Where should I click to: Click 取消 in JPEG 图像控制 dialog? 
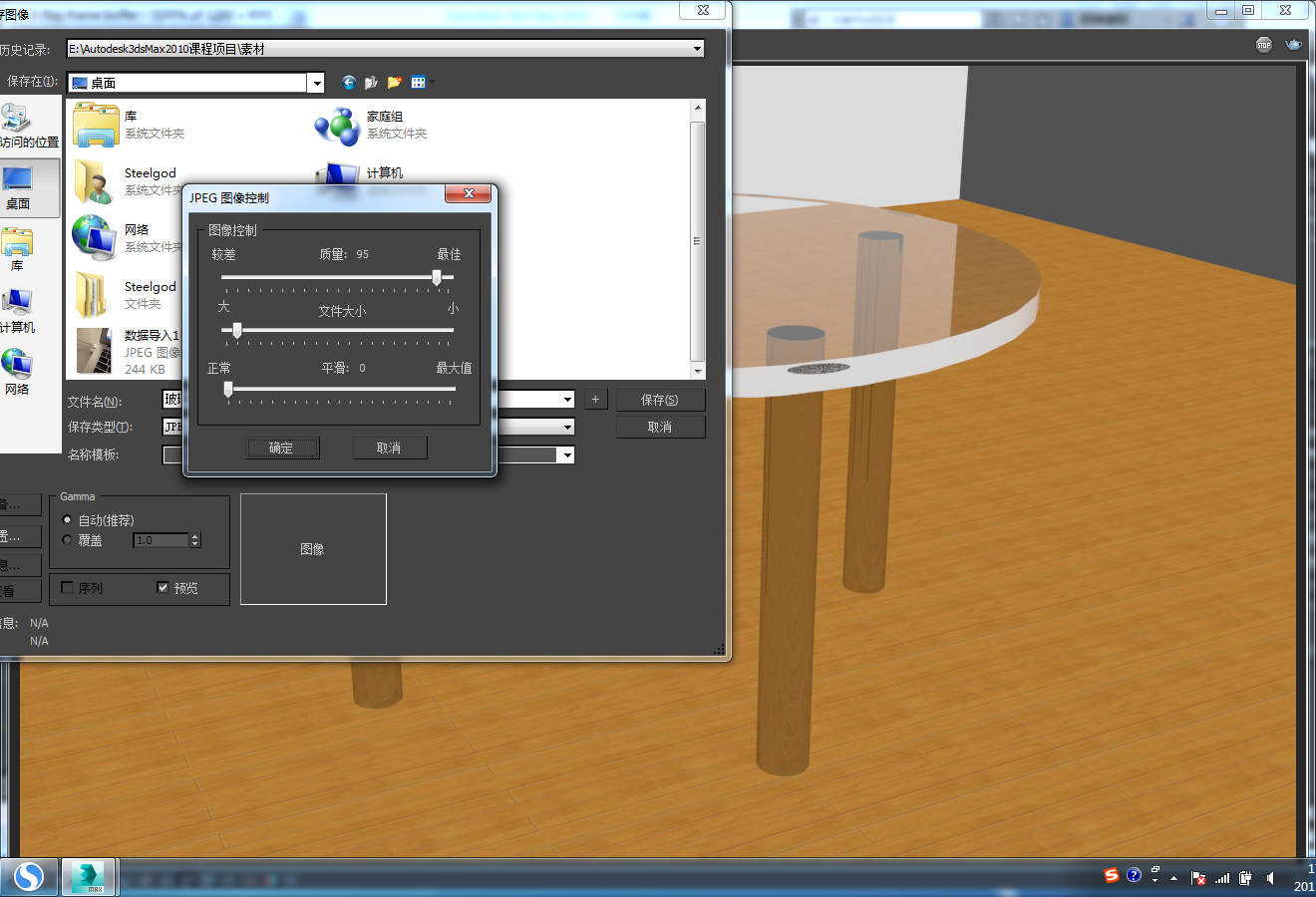tap(390, 448)
